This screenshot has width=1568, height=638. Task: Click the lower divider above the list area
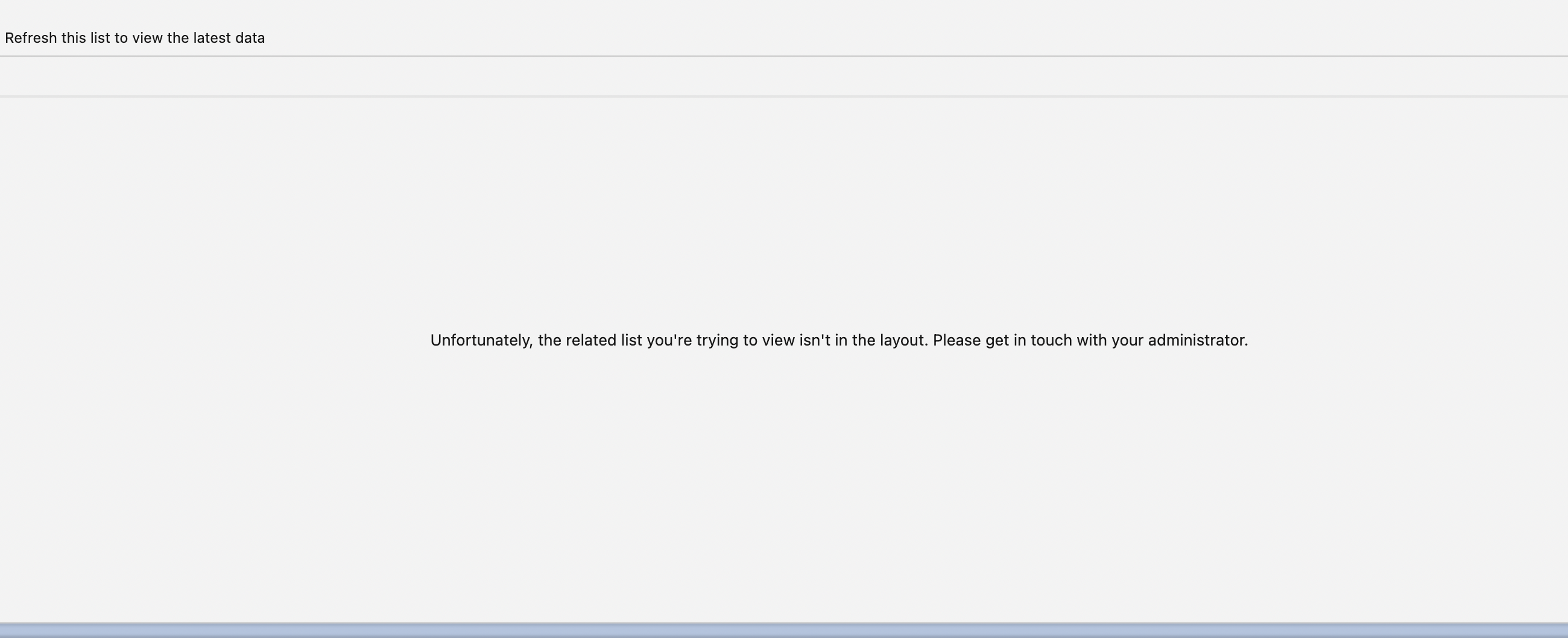click(x=784, y=96)
